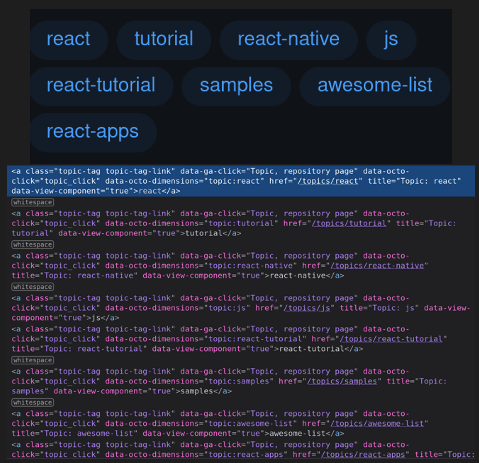
Task: Click the /topics/react-apps href link in inspector
Action: click(363, 455)
